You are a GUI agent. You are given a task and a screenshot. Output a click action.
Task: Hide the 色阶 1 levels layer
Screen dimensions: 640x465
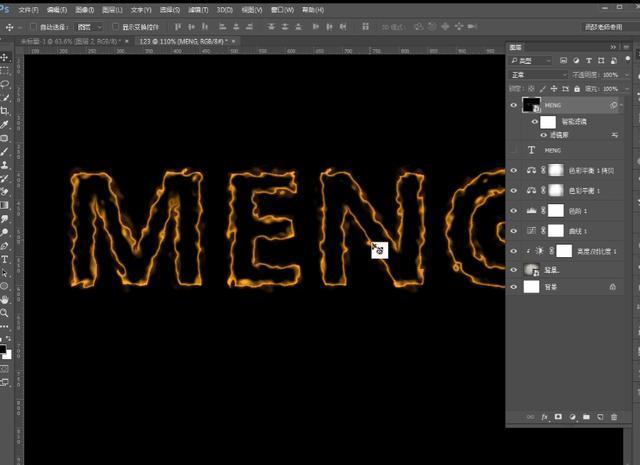[x=513, y=211]
